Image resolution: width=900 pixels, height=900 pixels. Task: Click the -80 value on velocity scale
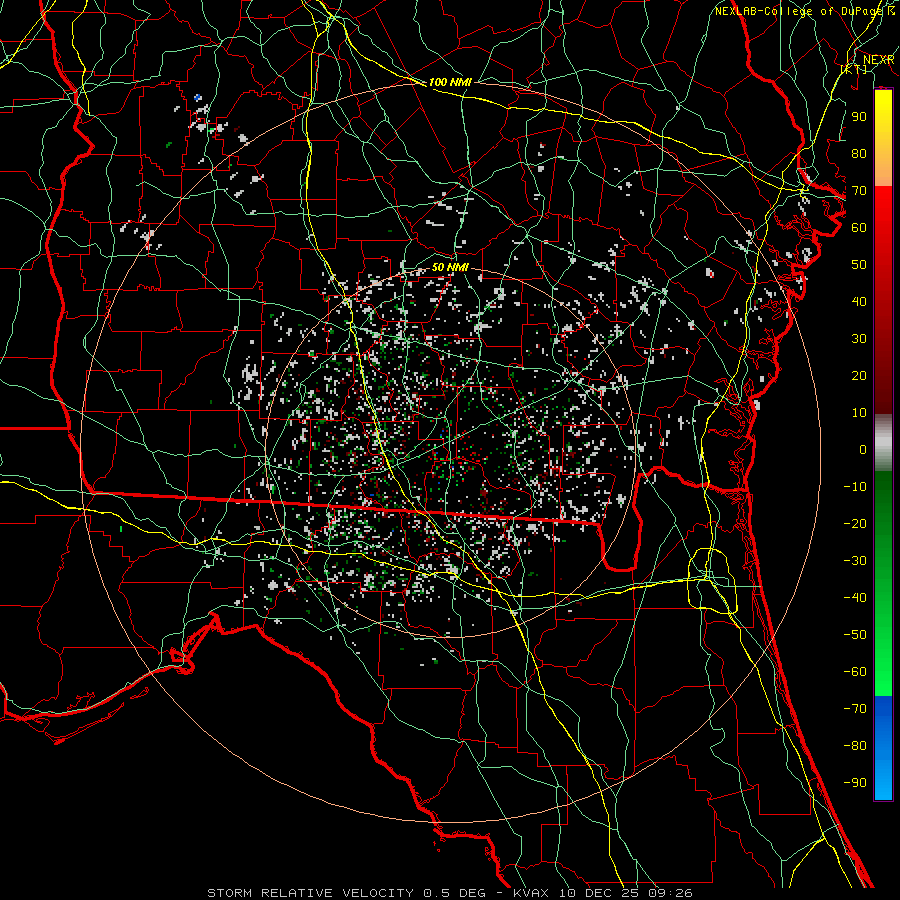(855, 746)
